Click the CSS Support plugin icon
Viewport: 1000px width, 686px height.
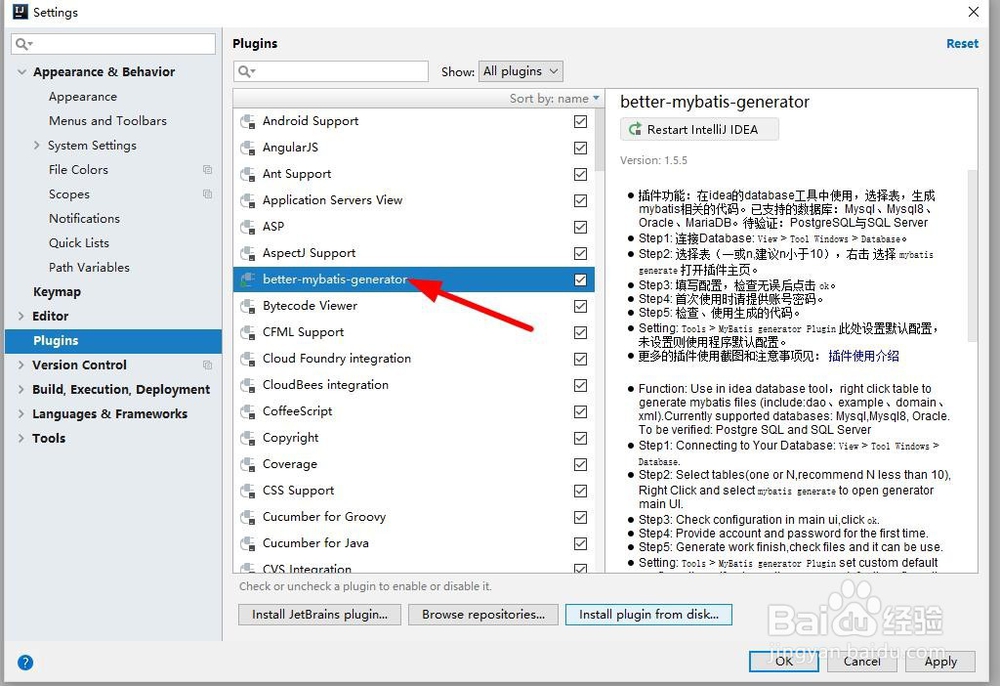(247, 491)
